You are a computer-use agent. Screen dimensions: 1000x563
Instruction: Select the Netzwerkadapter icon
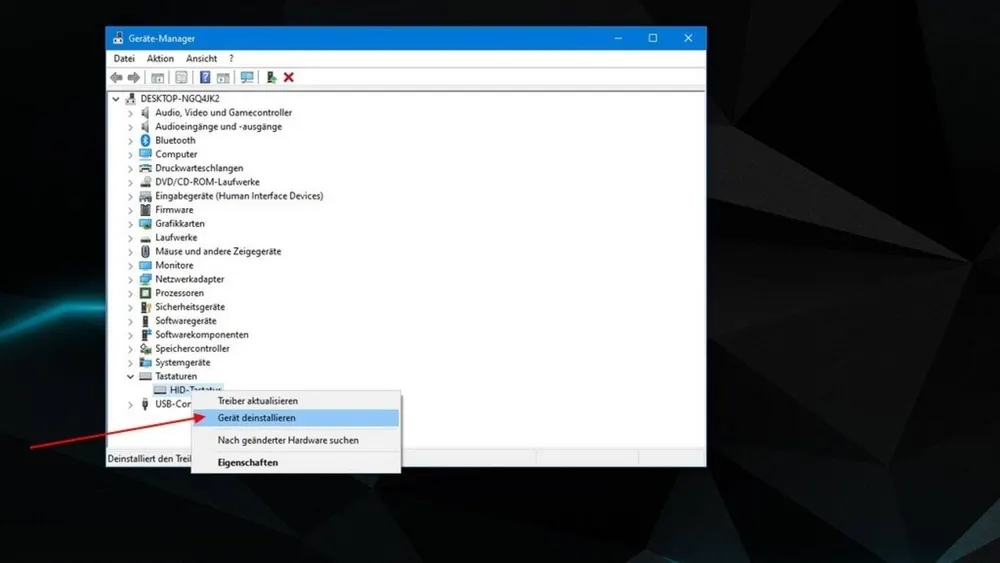point(145,279)
